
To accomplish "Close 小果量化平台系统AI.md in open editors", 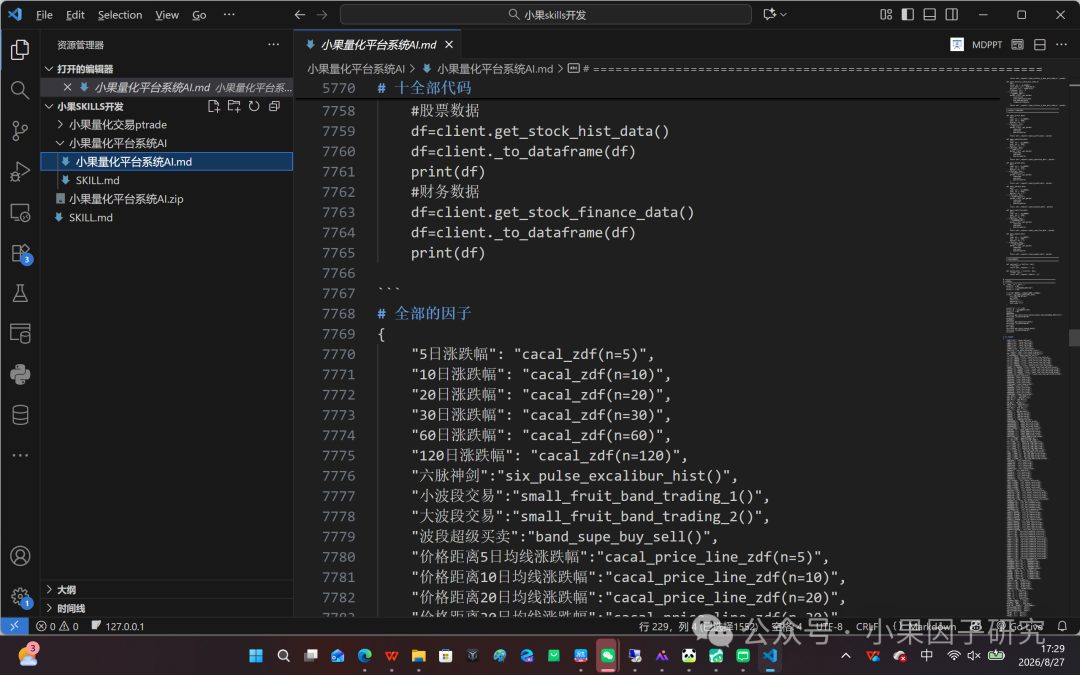I will [x=67, y=87].
